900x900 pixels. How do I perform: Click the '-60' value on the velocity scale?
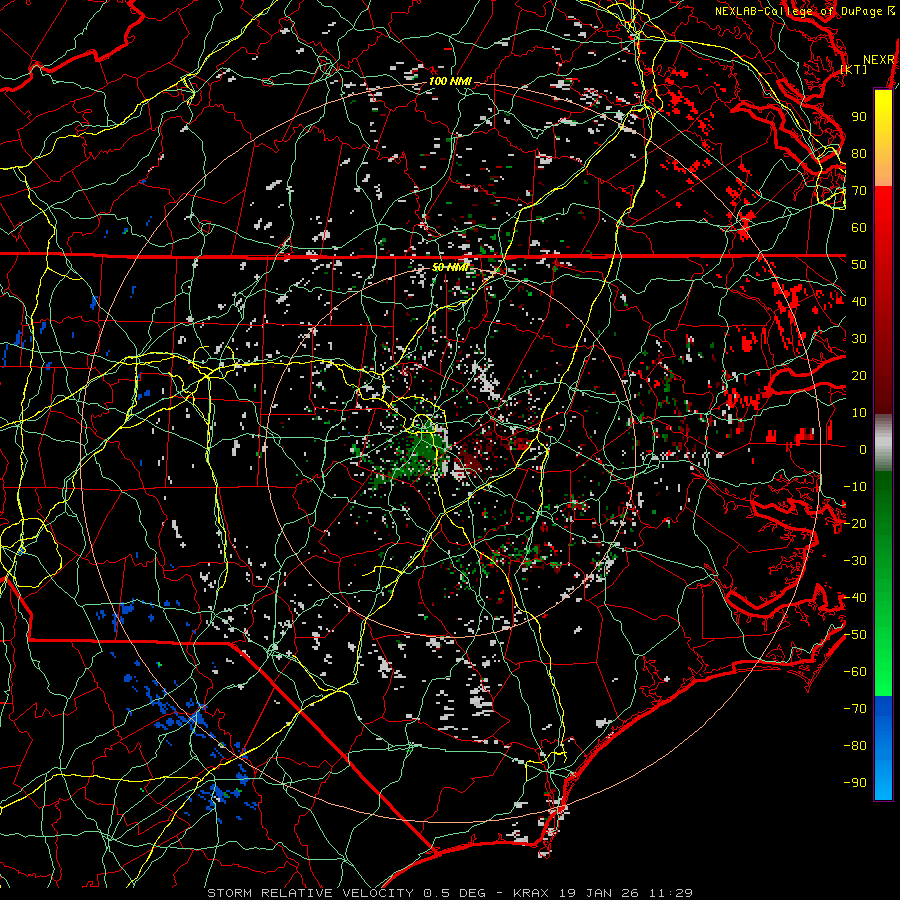[855, 672]
